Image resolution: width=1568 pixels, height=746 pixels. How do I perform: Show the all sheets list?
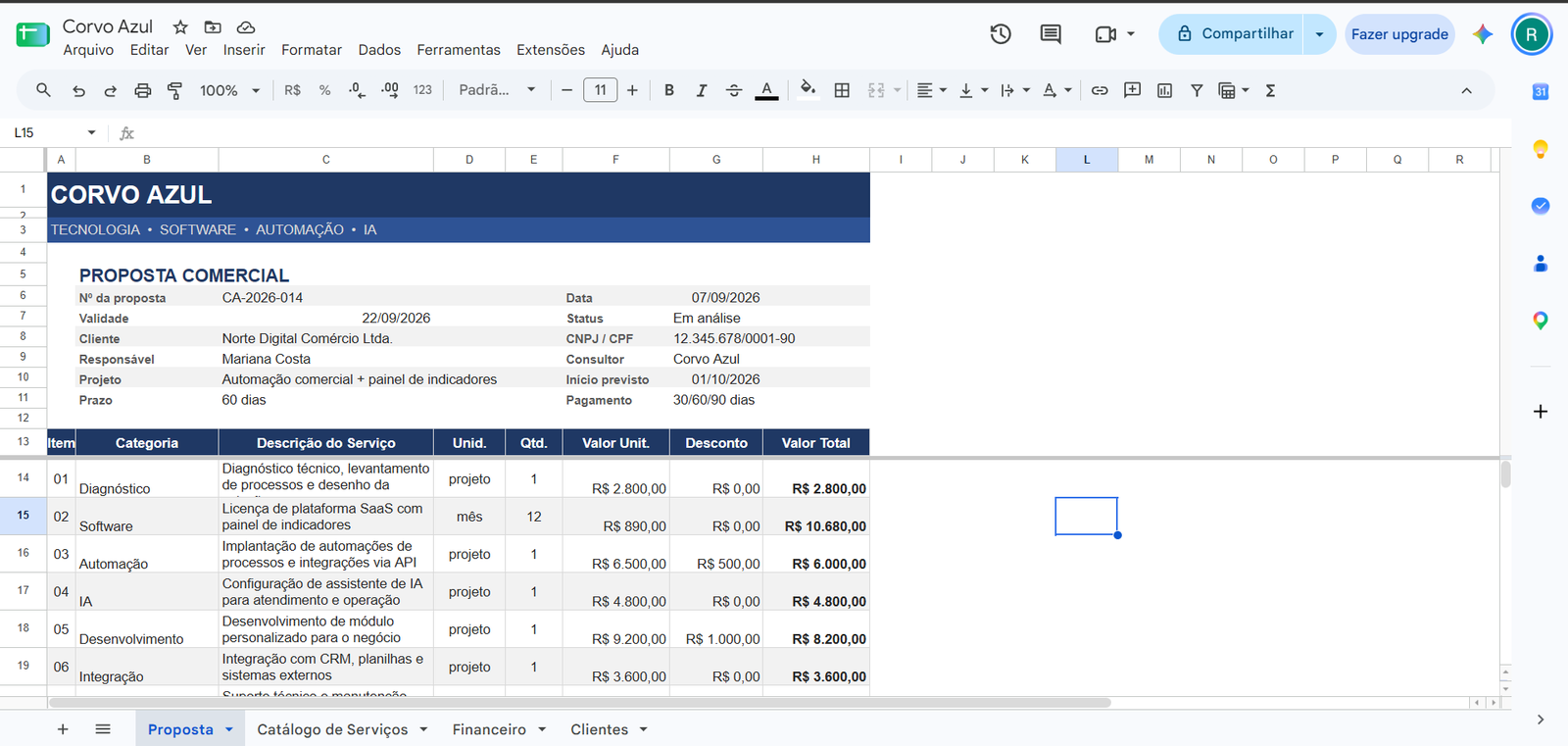103,729
